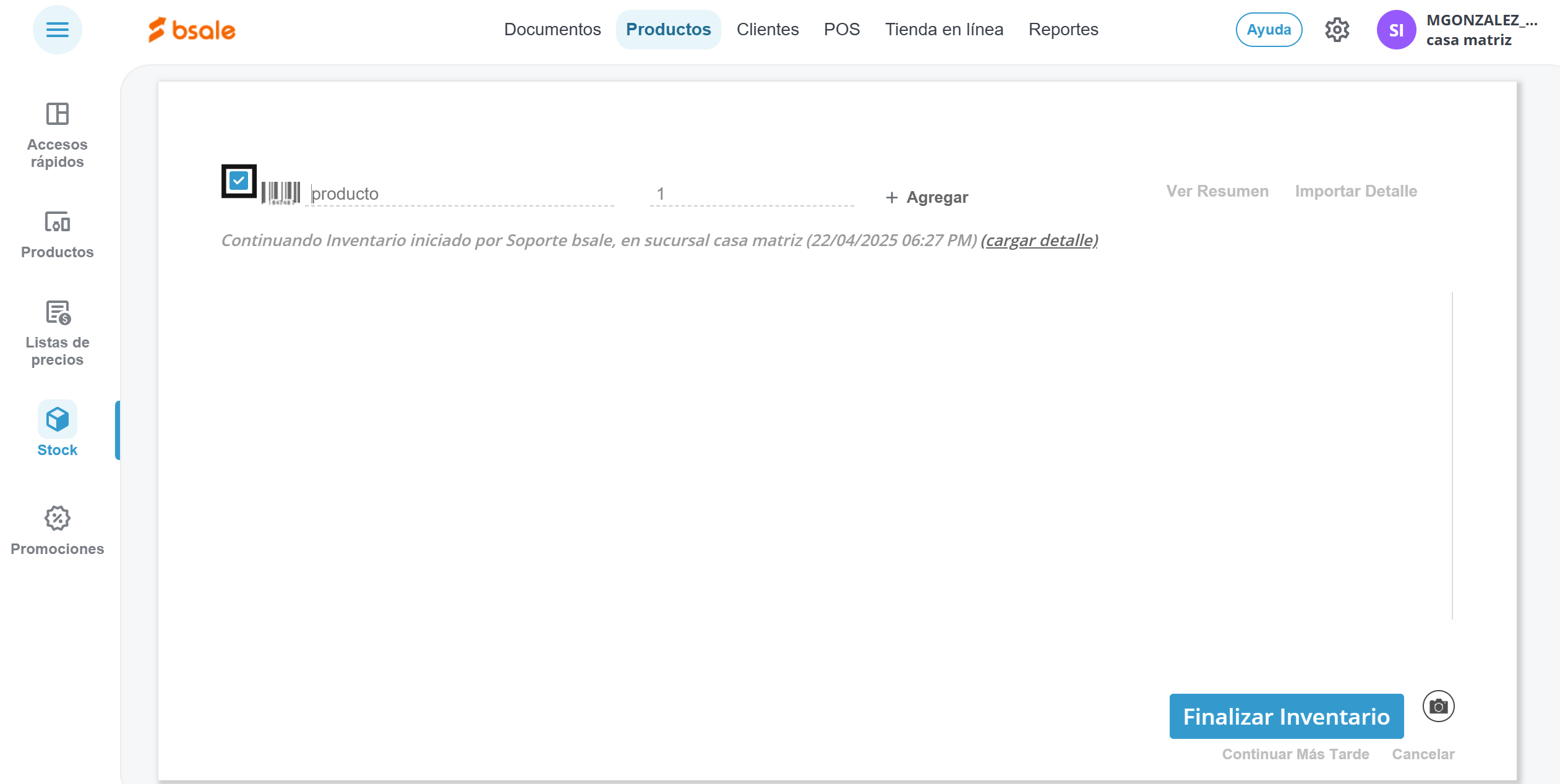The image size is (1560, 784).
Task: Click the Finalizar Inventario button
Action: 1286,716
